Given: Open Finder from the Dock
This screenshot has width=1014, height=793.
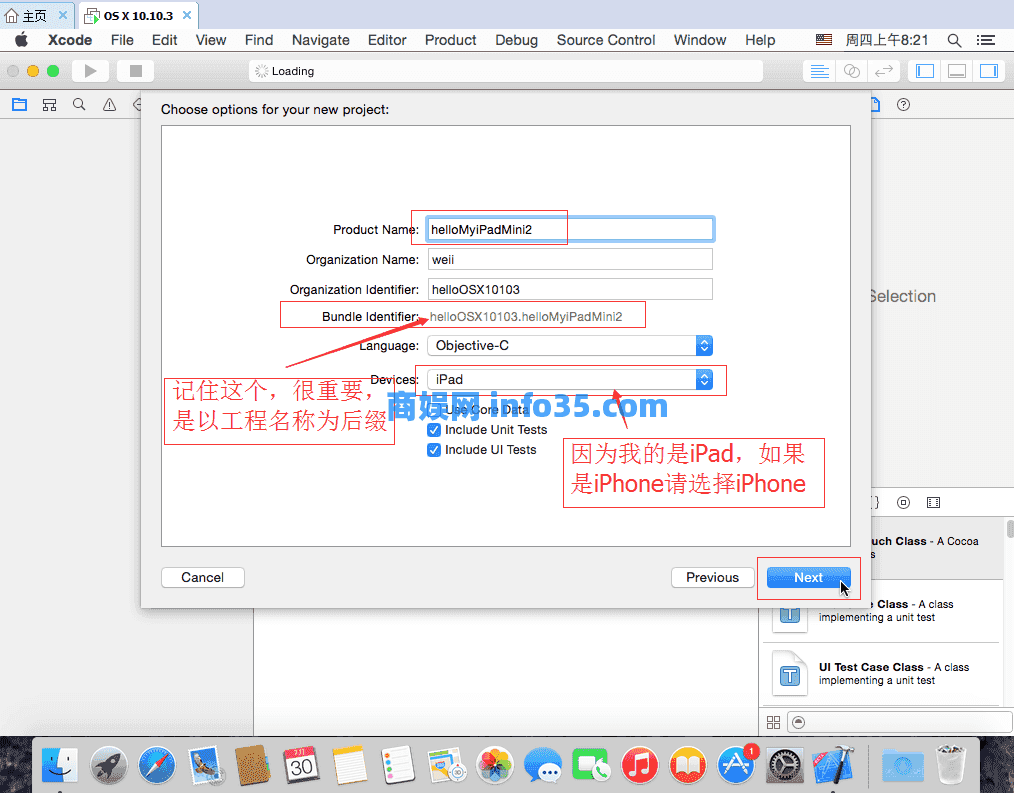Looking at the screenshot, I should pyautogui.click(x=59, y=765).
